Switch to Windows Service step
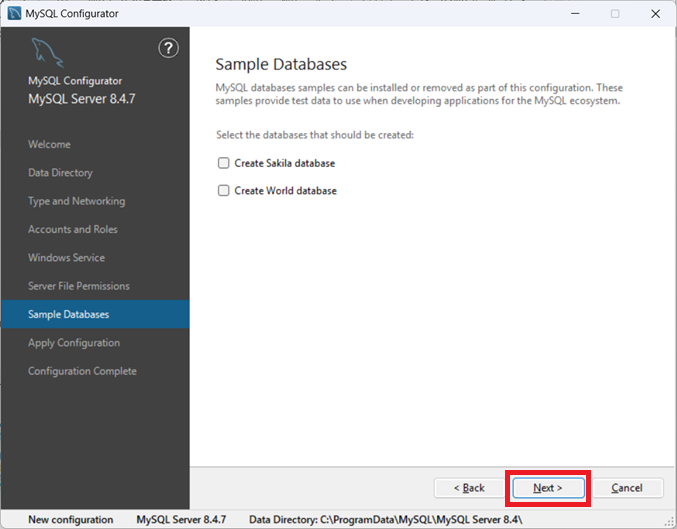 [x=64, y=258]
